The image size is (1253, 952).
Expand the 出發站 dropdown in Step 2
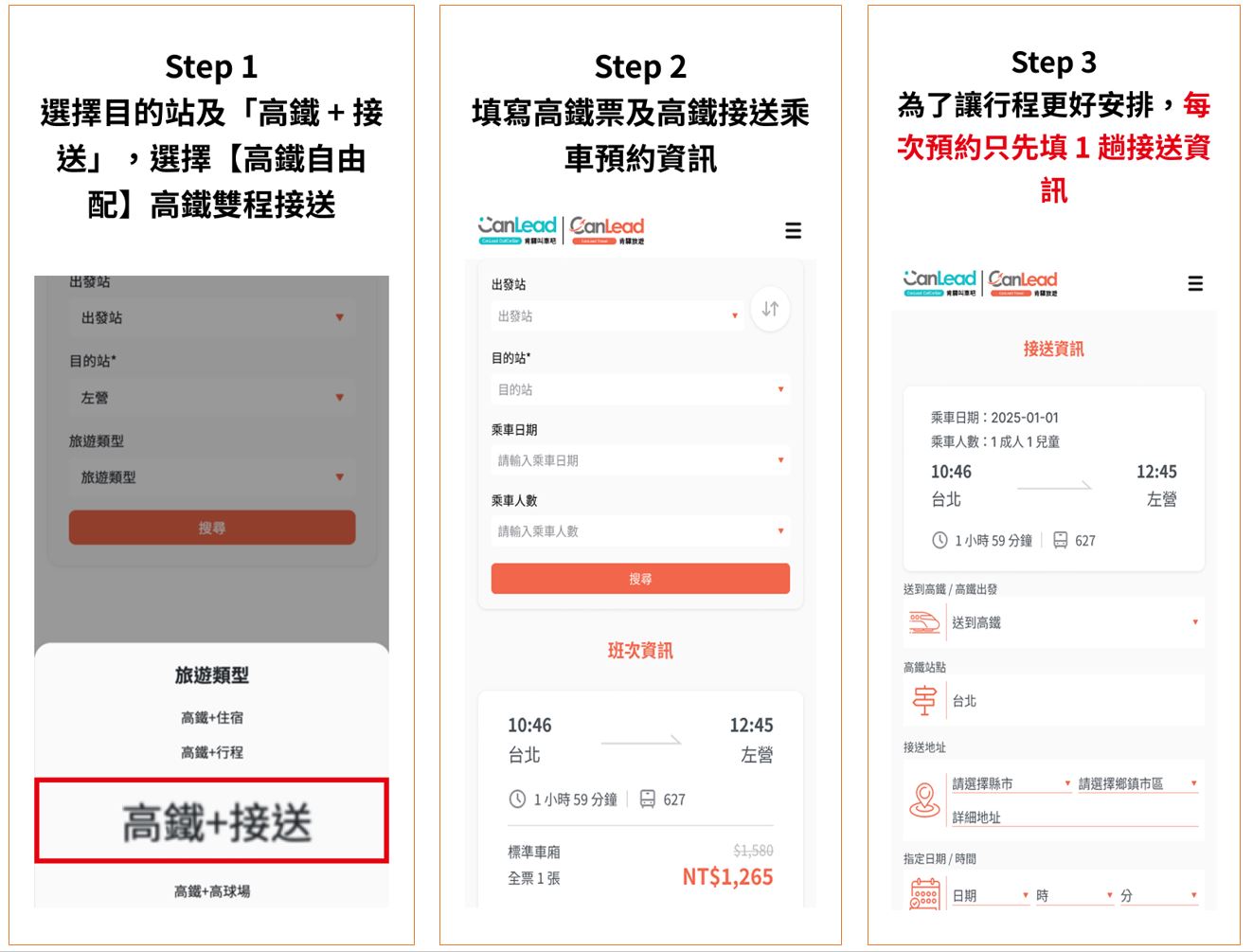pyautogui.click(x=617, y=316)
